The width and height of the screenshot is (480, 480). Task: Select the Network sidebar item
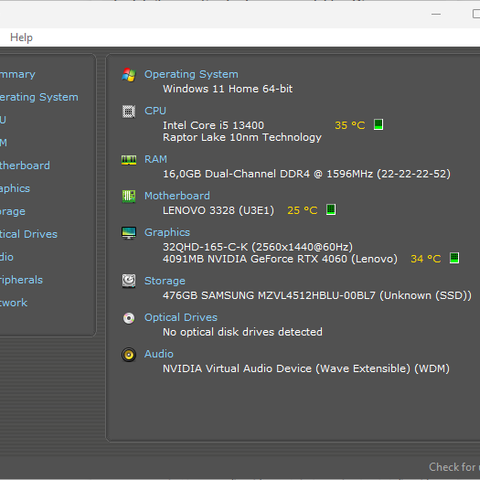[14, 303]
